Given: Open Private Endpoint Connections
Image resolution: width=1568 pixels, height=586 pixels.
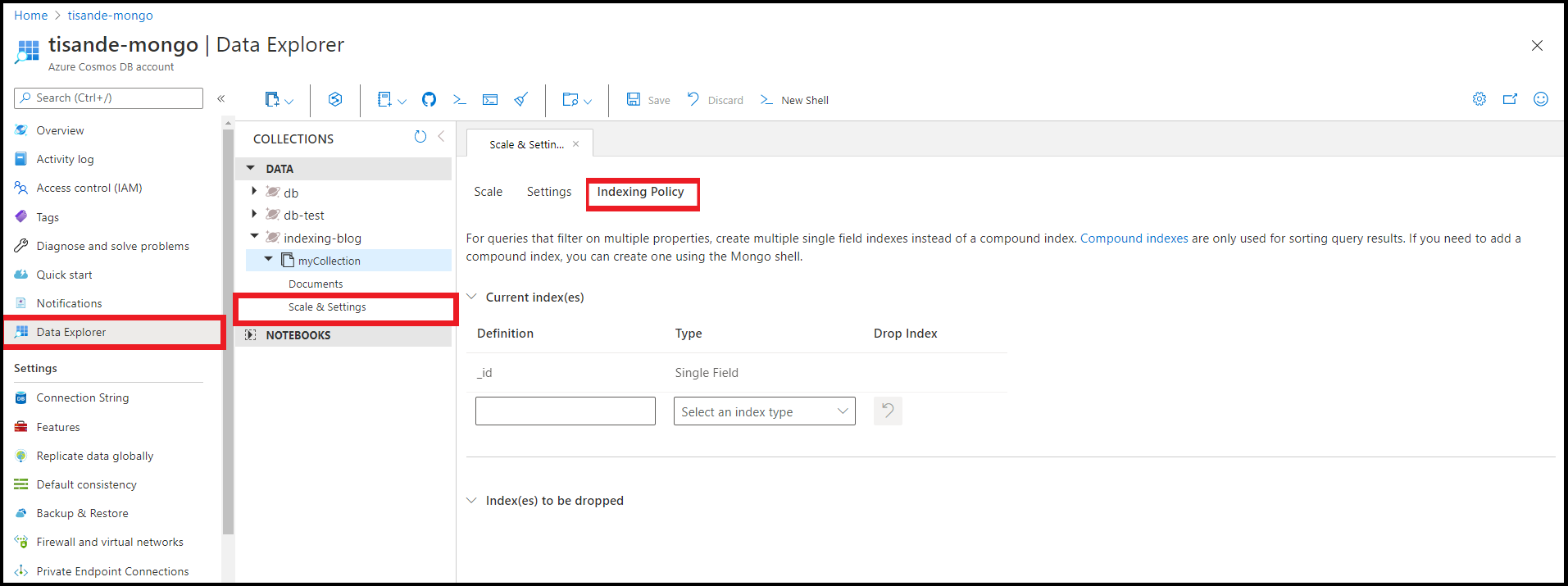Looking at the screenshot, I should pos(111,571).
